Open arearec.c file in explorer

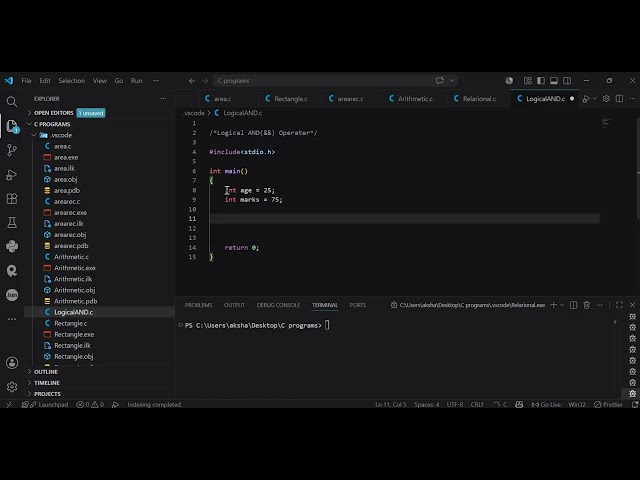67,202
